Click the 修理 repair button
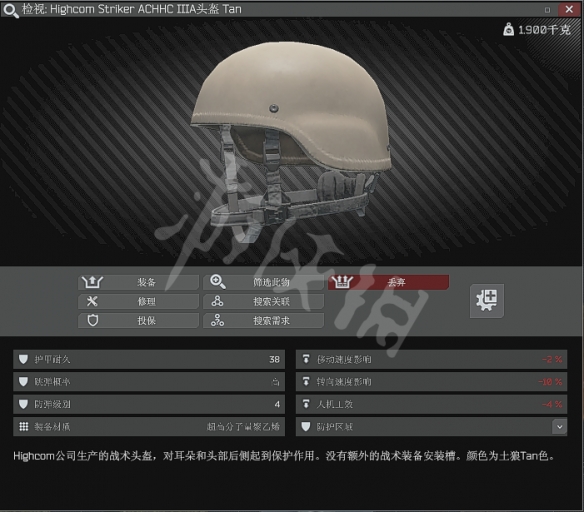 (138, 302)
